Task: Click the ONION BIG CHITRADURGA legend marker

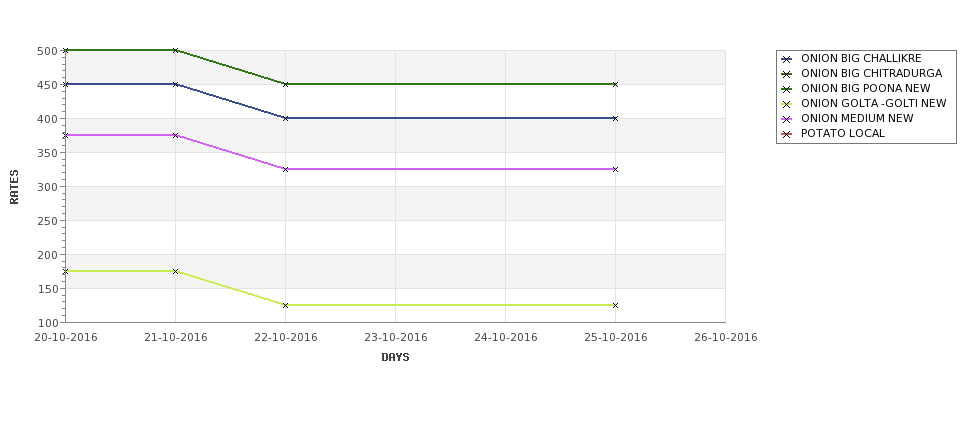Action: (787, 74)
